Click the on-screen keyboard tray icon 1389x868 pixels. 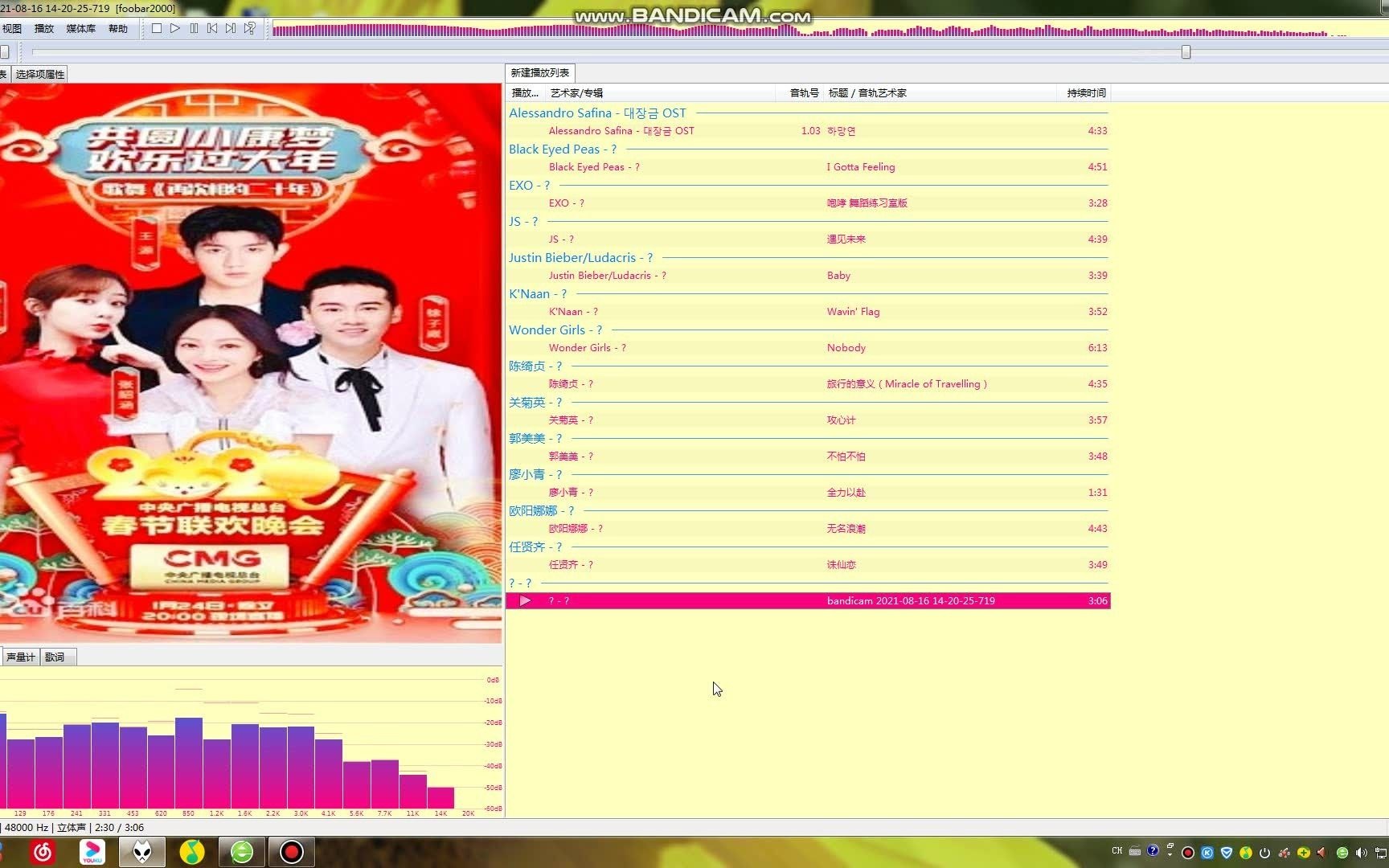1134,851
